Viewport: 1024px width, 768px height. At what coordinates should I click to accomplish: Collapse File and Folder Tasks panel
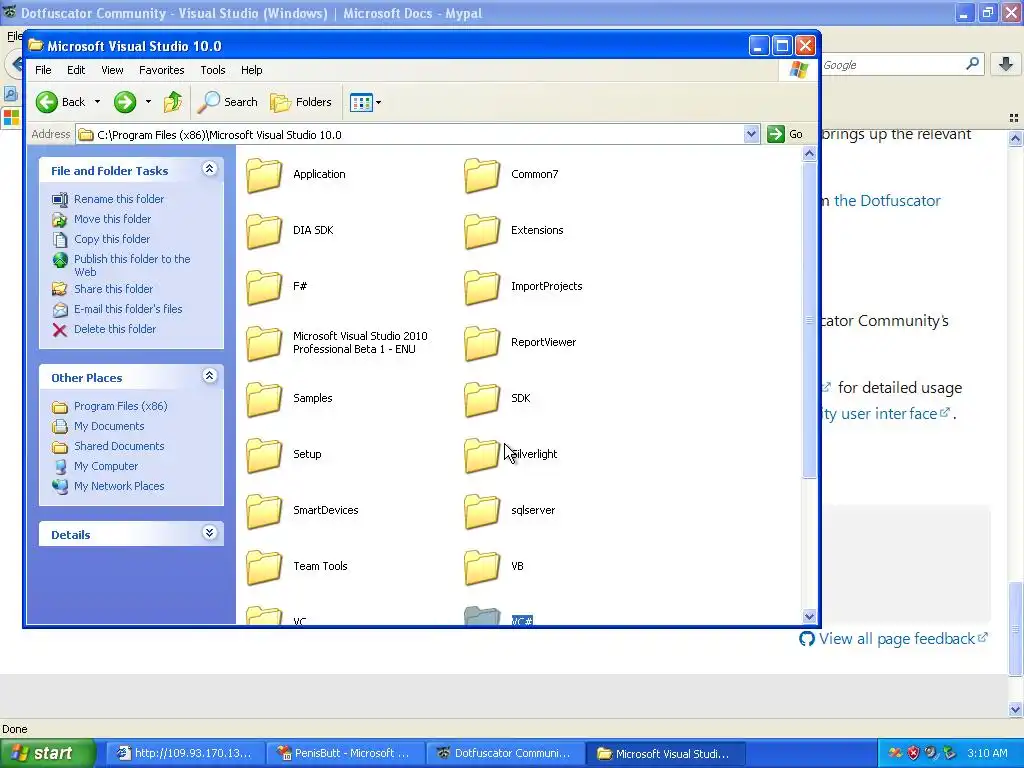pos(209,169)
